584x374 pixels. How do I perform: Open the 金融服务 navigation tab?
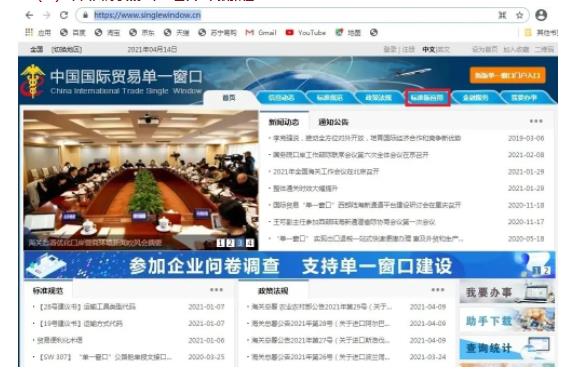click(475, 98)
